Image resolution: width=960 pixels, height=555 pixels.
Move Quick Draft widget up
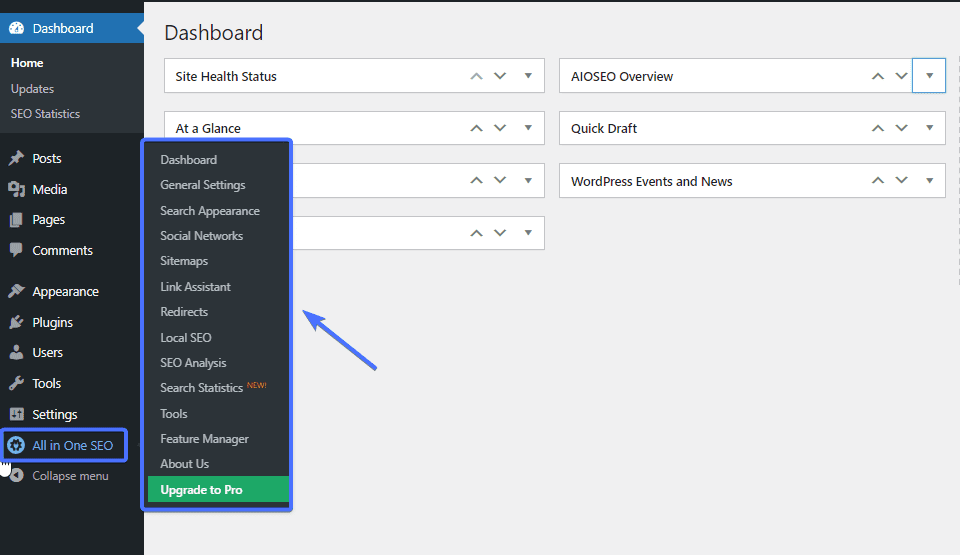[x=878, y=128]
